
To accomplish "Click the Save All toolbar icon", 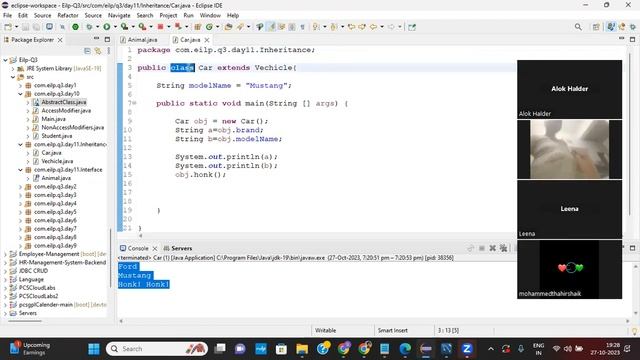I will tap(36, 27).
